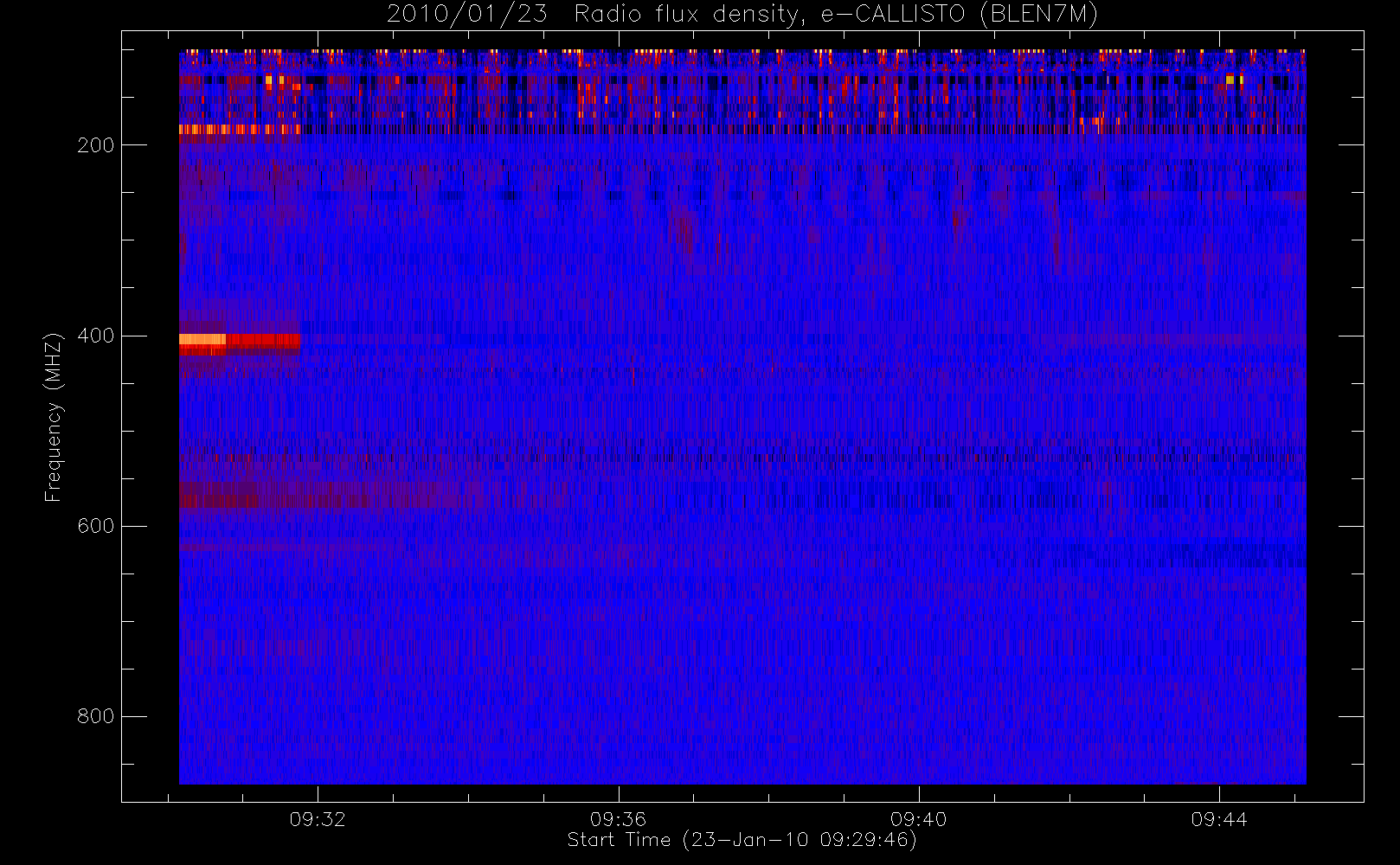Click the 09:40 time axis label

pos(918,819)
